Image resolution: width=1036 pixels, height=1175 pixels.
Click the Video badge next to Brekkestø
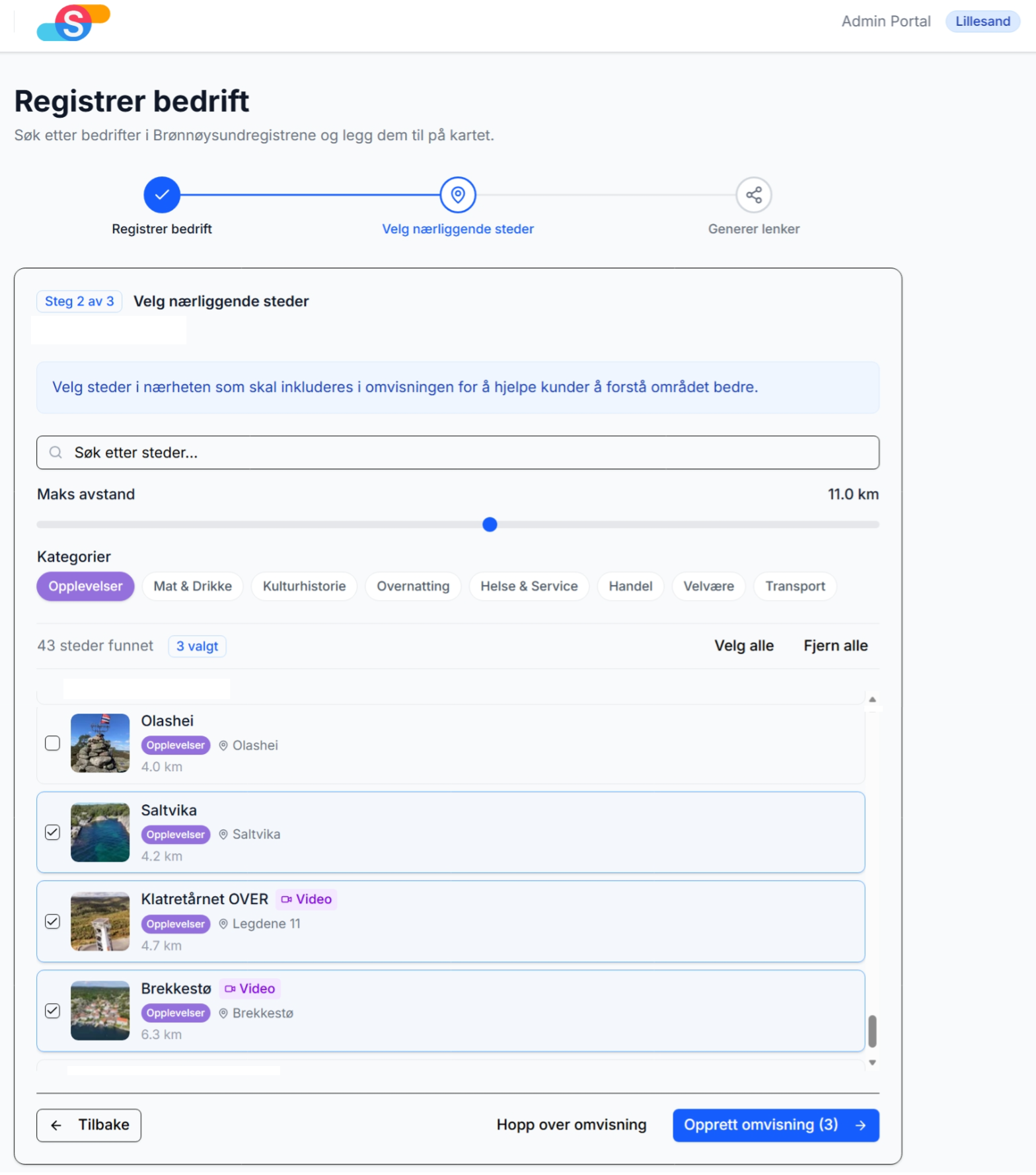(250, 989)
